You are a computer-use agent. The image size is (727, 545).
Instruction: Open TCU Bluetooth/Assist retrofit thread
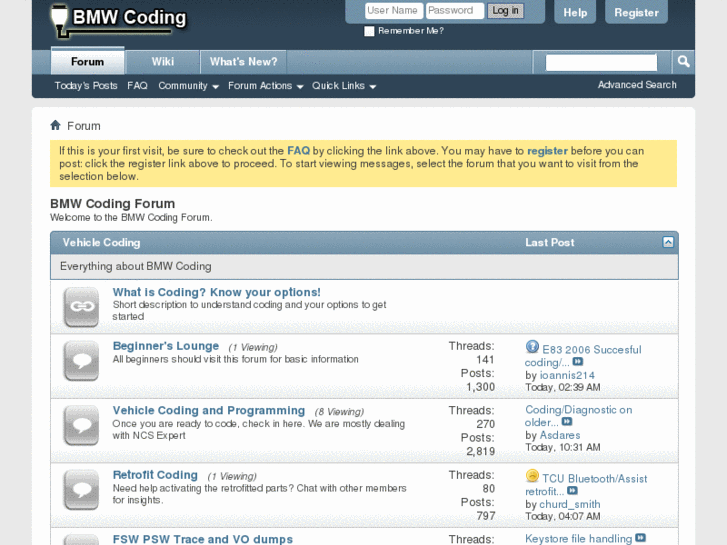click(586, 485)
